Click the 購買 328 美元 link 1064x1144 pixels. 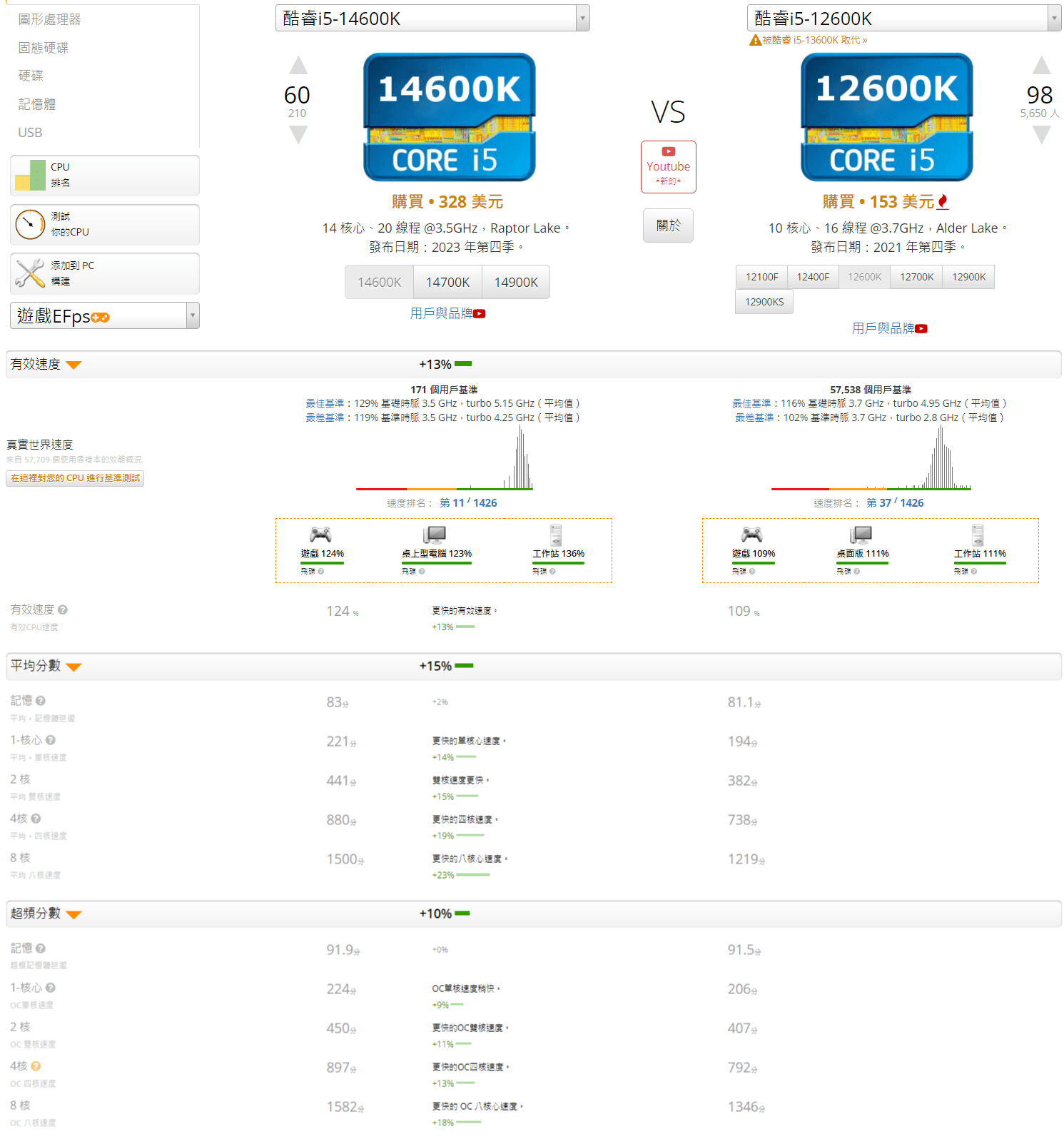tap(447, 202)
